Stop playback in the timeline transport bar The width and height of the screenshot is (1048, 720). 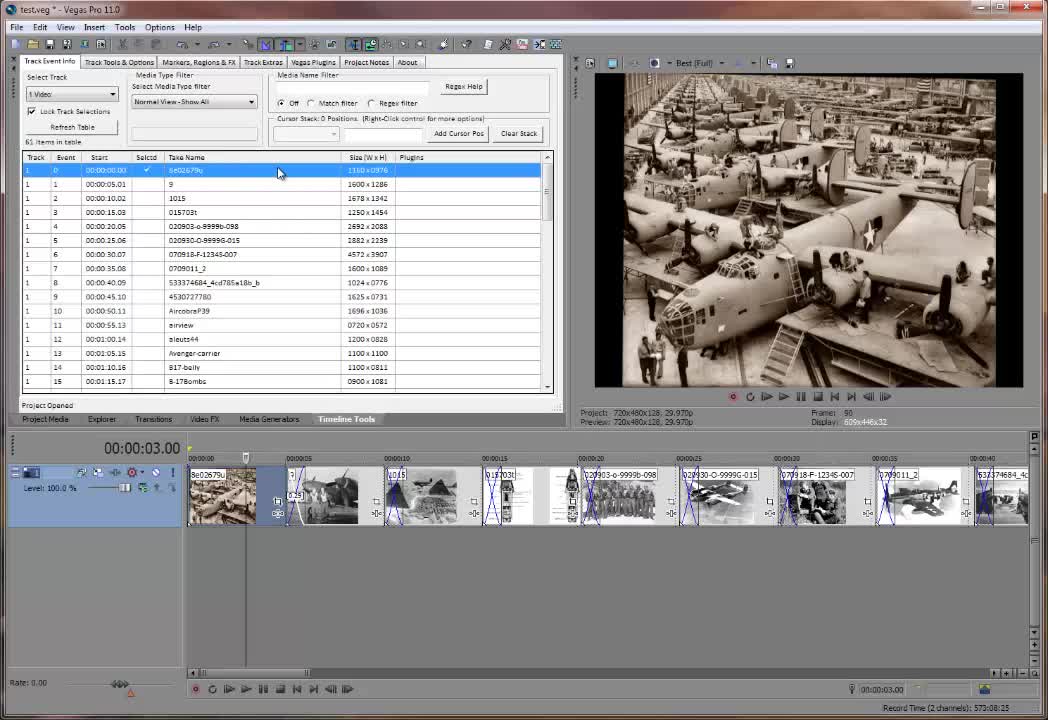click(x=281, y=689)
